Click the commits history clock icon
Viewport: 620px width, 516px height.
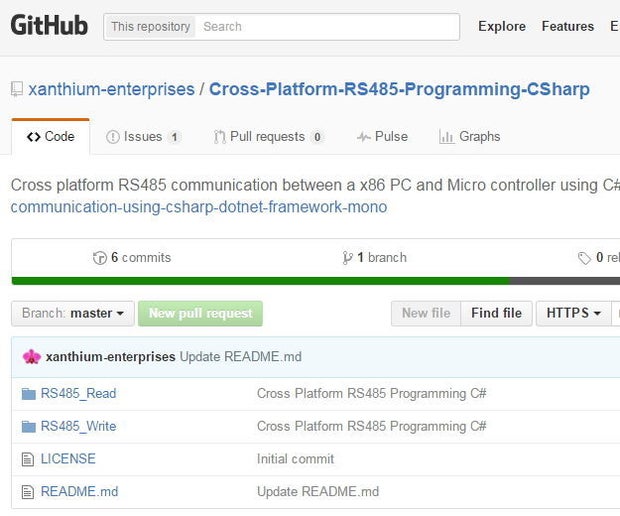point(99,258)
